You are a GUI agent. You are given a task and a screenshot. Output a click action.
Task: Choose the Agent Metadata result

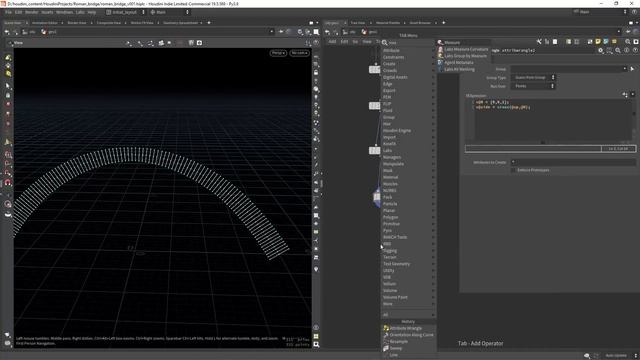463,62
